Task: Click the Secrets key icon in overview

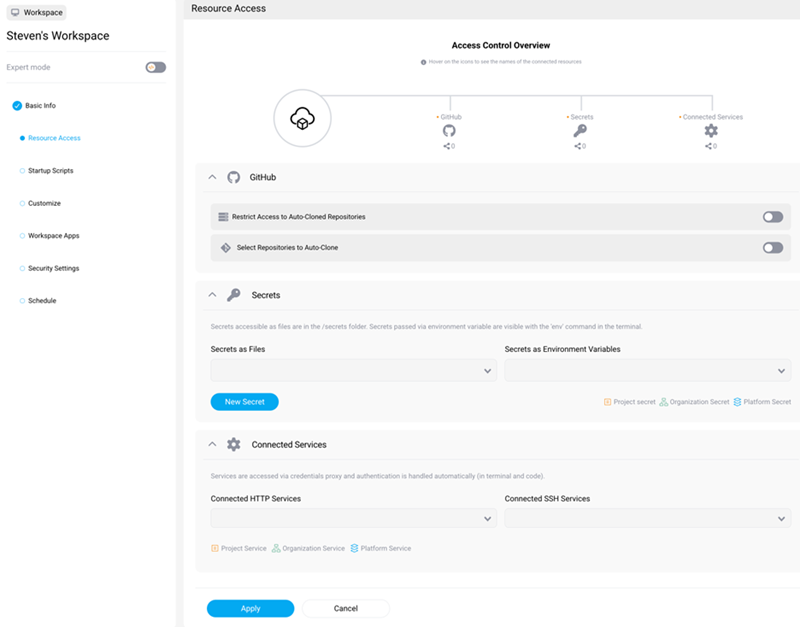Action: [x=580, y=131]
